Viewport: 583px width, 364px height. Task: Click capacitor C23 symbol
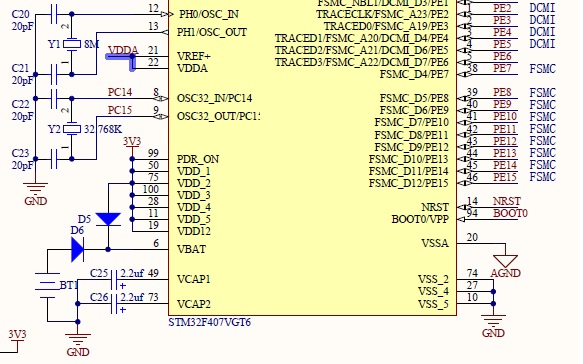pos(54,159)
